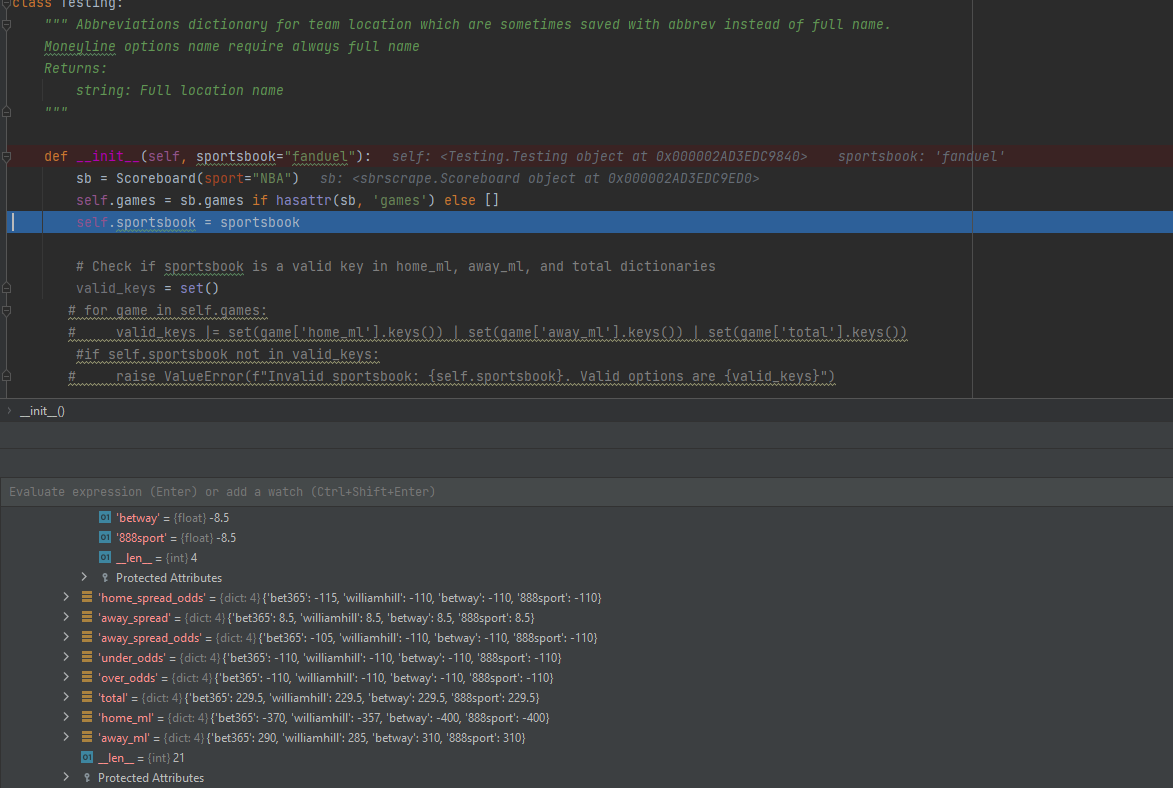Click the 'string: Full location name' docstring line

coord(180,91)
